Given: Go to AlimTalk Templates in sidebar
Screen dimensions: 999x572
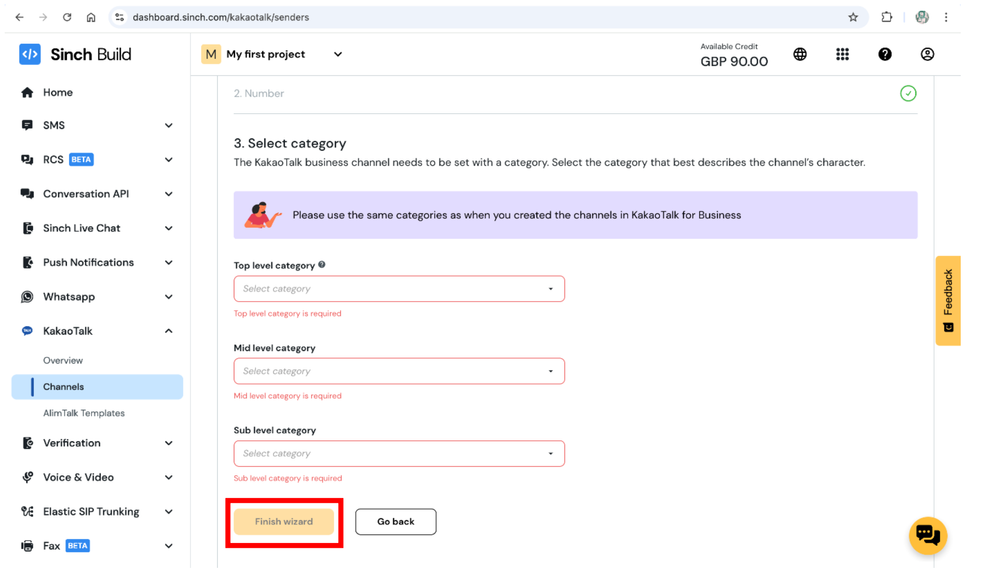Looking at the screenshot, I should [x=83, y=413].
